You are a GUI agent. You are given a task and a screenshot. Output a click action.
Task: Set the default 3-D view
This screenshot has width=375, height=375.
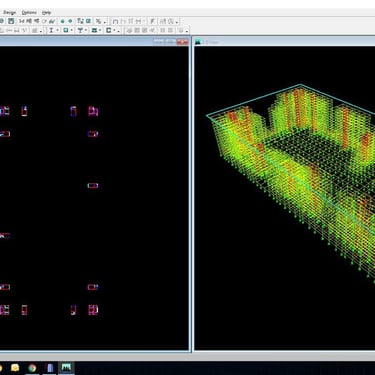coord(22,21)
